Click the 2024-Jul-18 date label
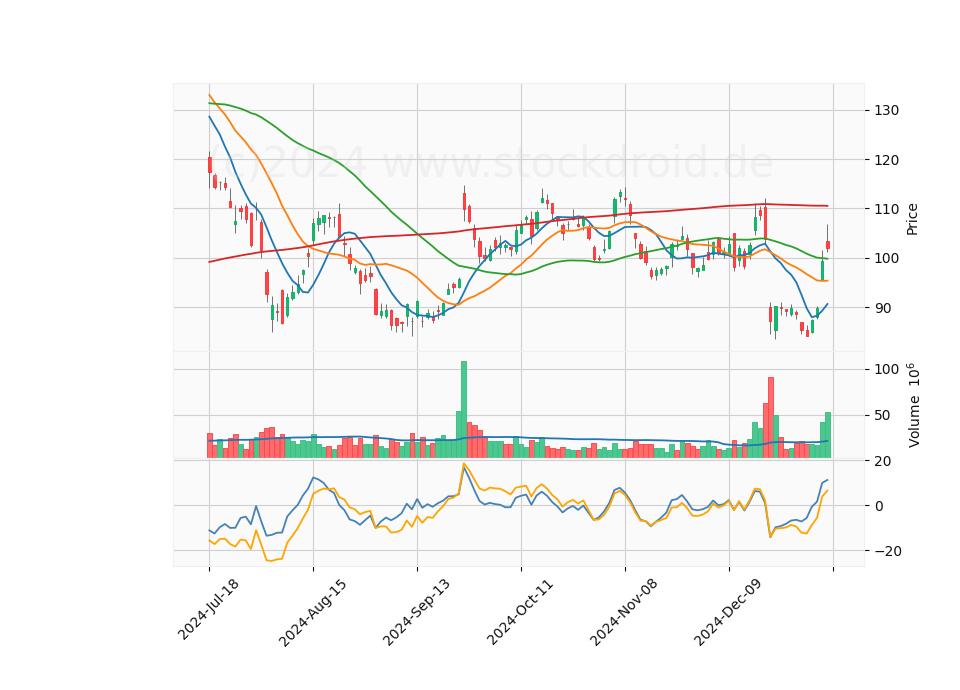This screenshot has height=690, width=960. (208, 610)
